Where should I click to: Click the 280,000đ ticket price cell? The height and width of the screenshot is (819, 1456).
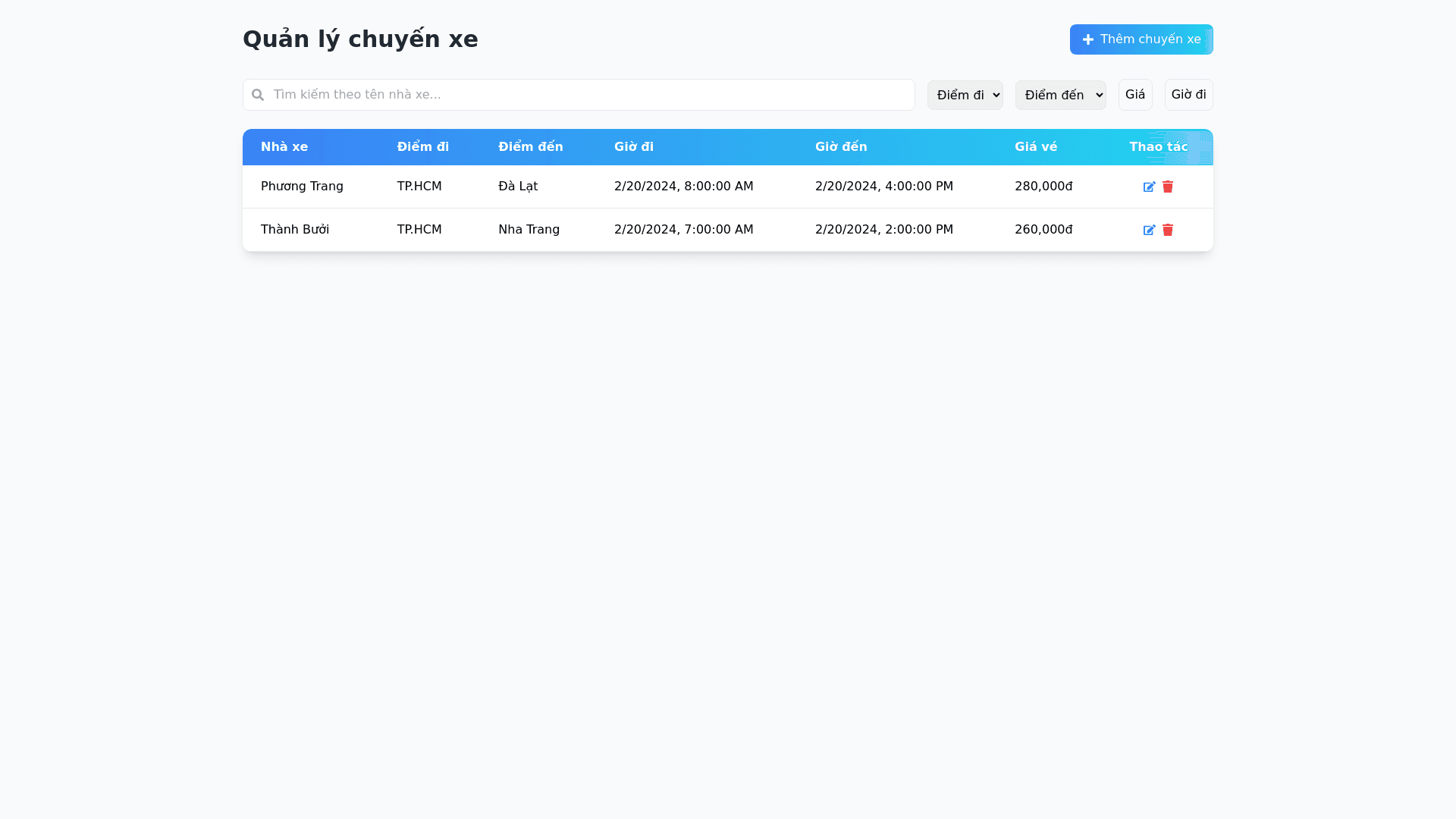1043,187
